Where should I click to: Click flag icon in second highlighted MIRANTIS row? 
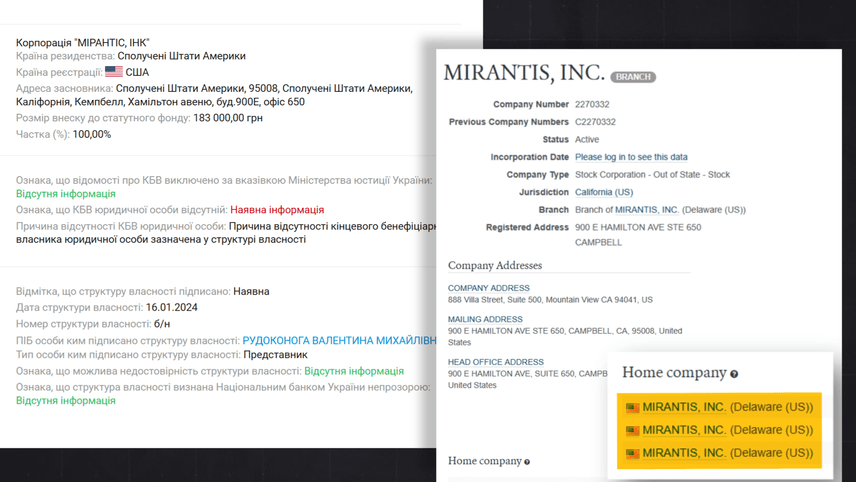click(632, 431)
